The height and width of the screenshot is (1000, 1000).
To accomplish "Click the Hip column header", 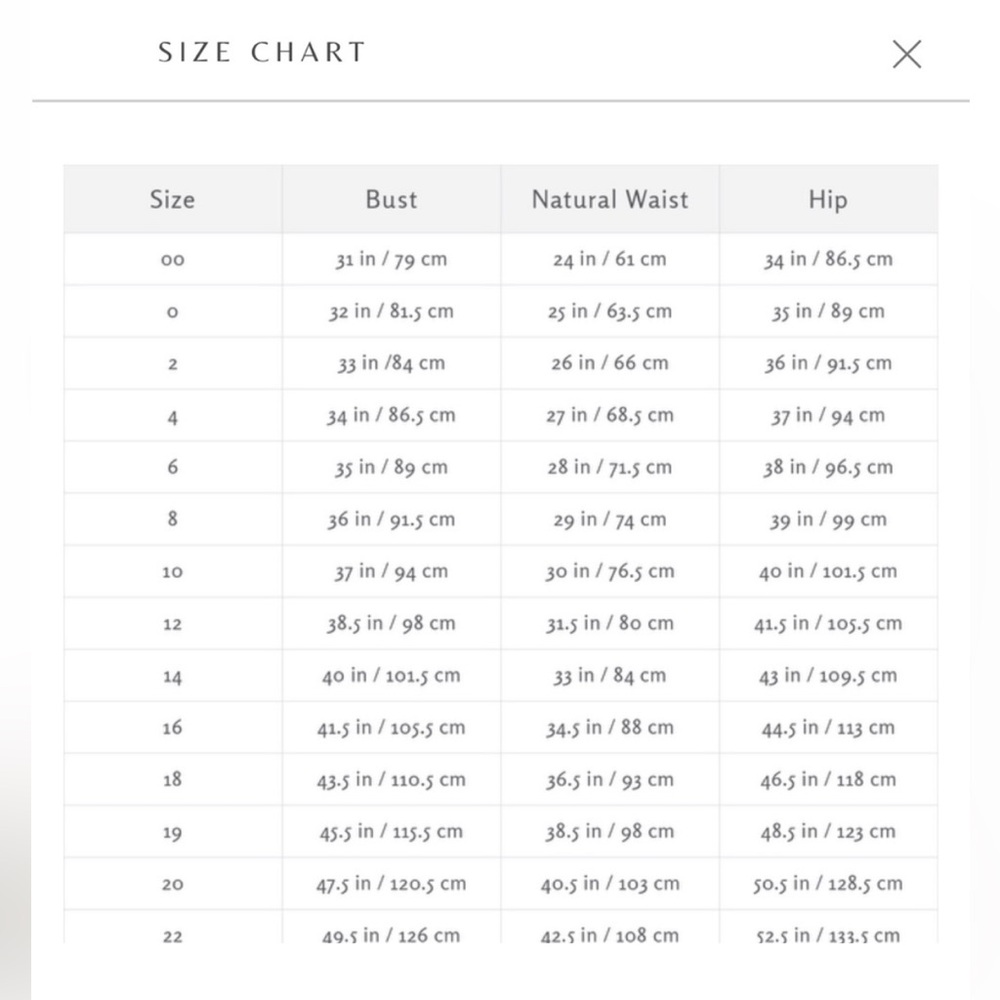I will click(828, 200).
